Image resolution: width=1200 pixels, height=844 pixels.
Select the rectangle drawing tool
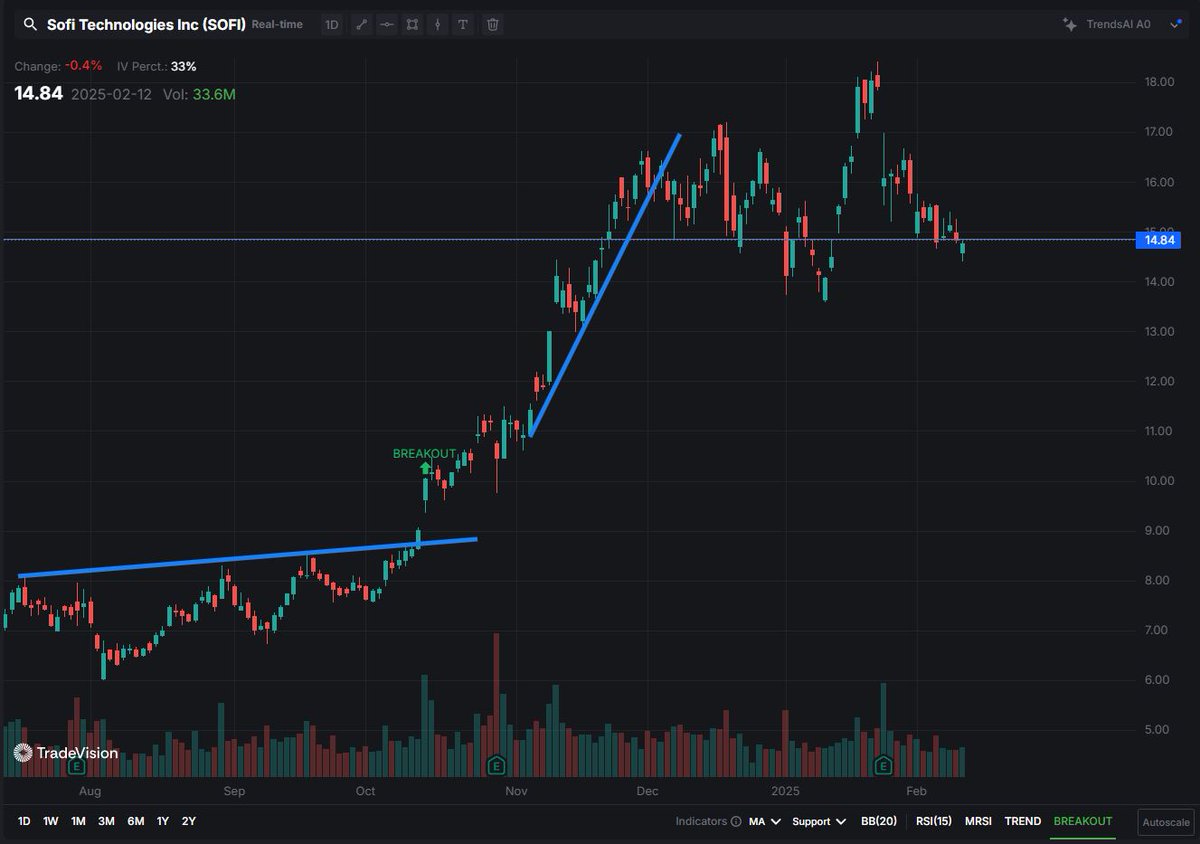(x=412, y=24)
